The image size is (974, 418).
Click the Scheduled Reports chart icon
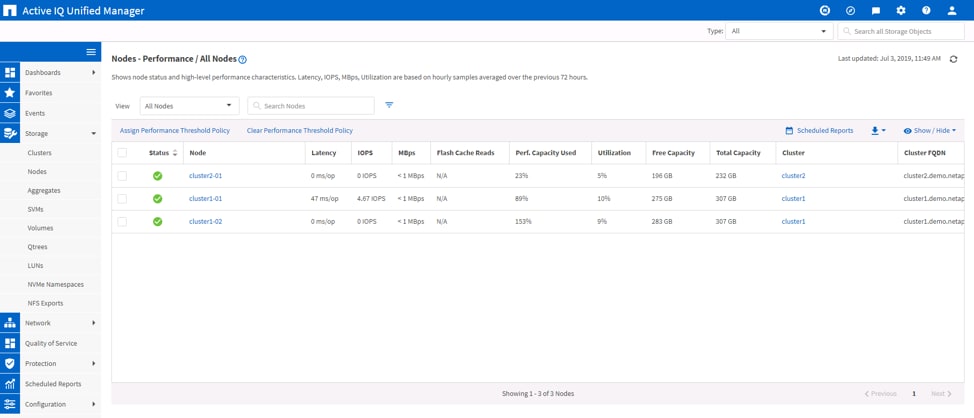9,384
